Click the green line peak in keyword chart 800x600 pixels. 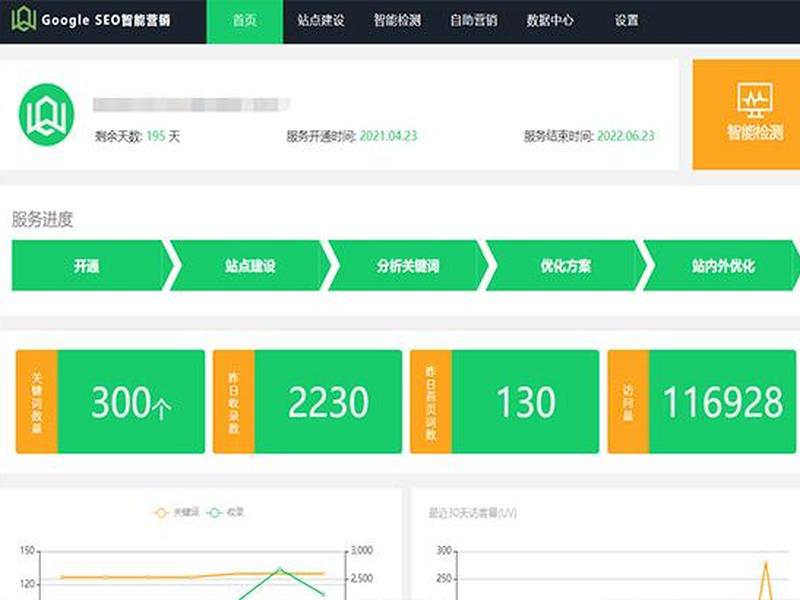(280, 568)
